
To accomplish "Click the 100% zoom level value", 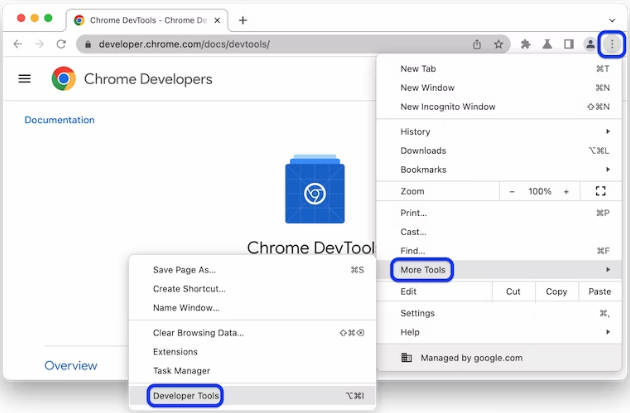I will tap(539, 191).
